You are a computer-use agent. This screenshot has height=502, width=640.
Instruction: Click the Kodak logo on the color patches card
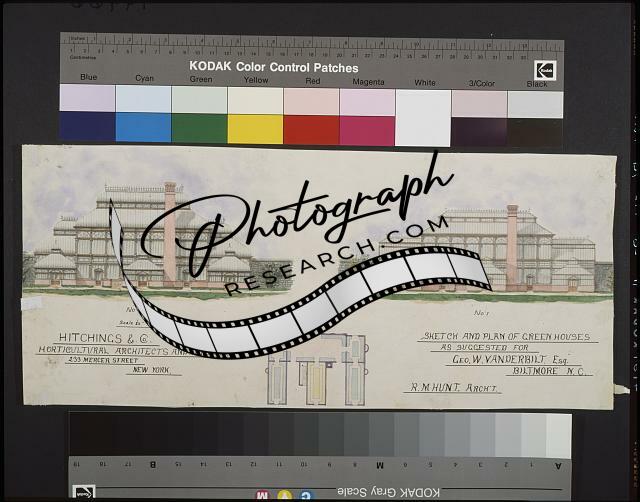(545, 71)
